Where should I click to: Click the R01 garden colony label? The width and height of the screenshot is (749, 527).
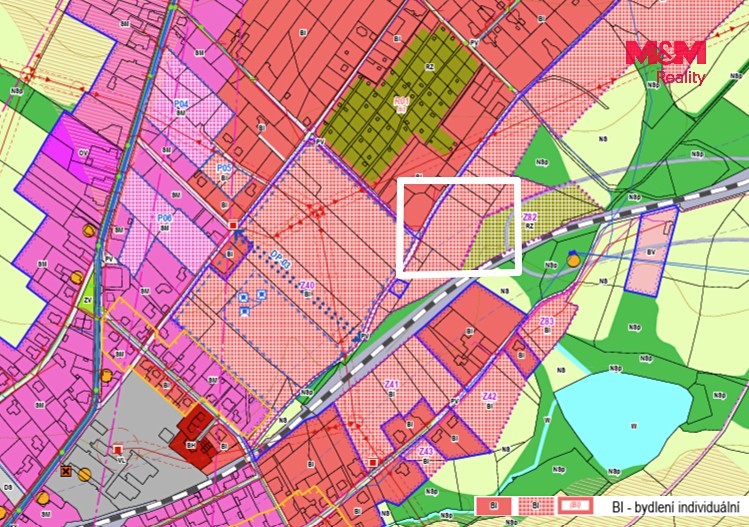pyautogui.click(x=401, y=101)
